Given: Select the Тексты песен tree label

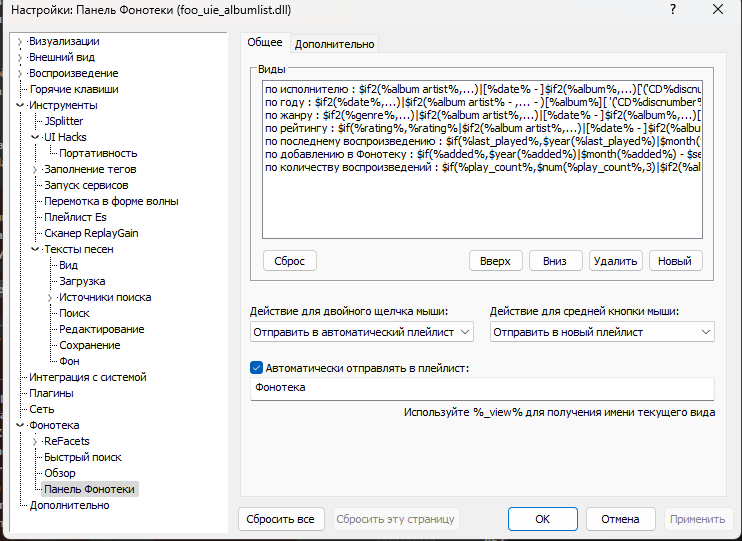Looking at the screenshot, I should pos(79,249).
